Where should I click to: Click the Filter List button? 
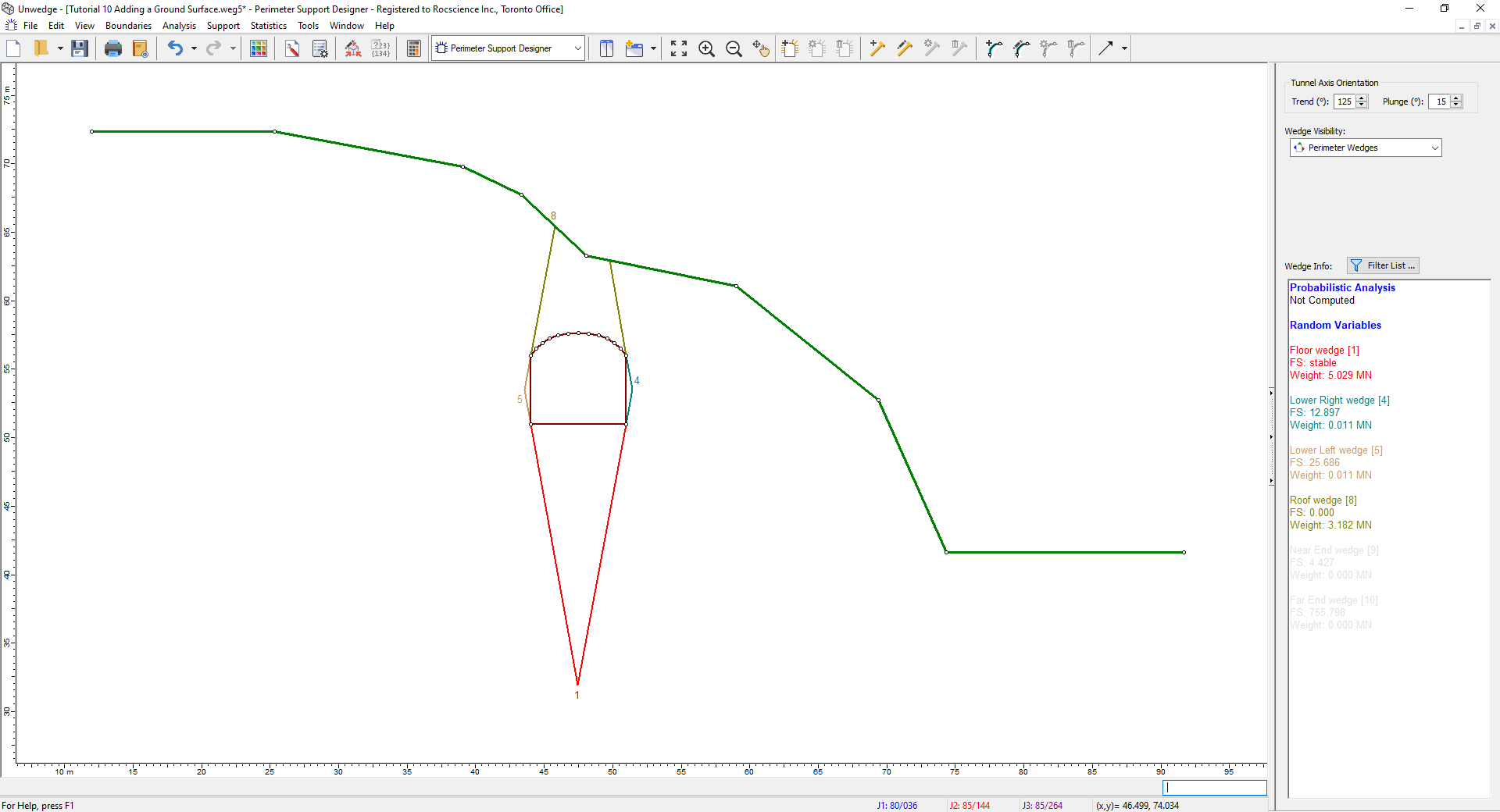click(1383, 265)
